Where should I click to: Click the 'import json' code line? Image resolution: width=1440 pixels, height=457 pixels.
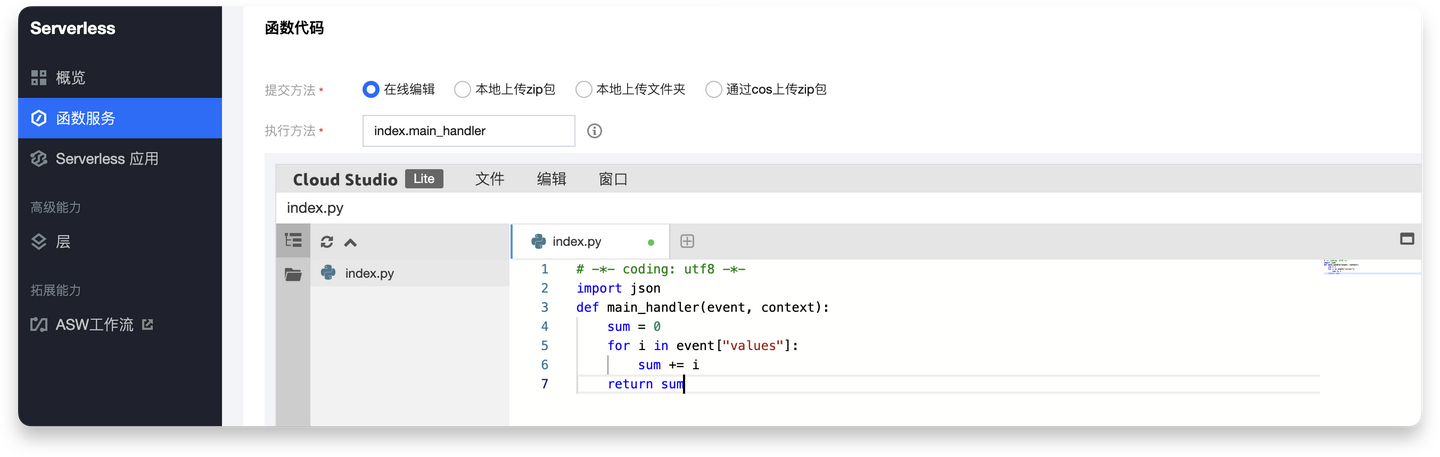(x=618, y=288)
